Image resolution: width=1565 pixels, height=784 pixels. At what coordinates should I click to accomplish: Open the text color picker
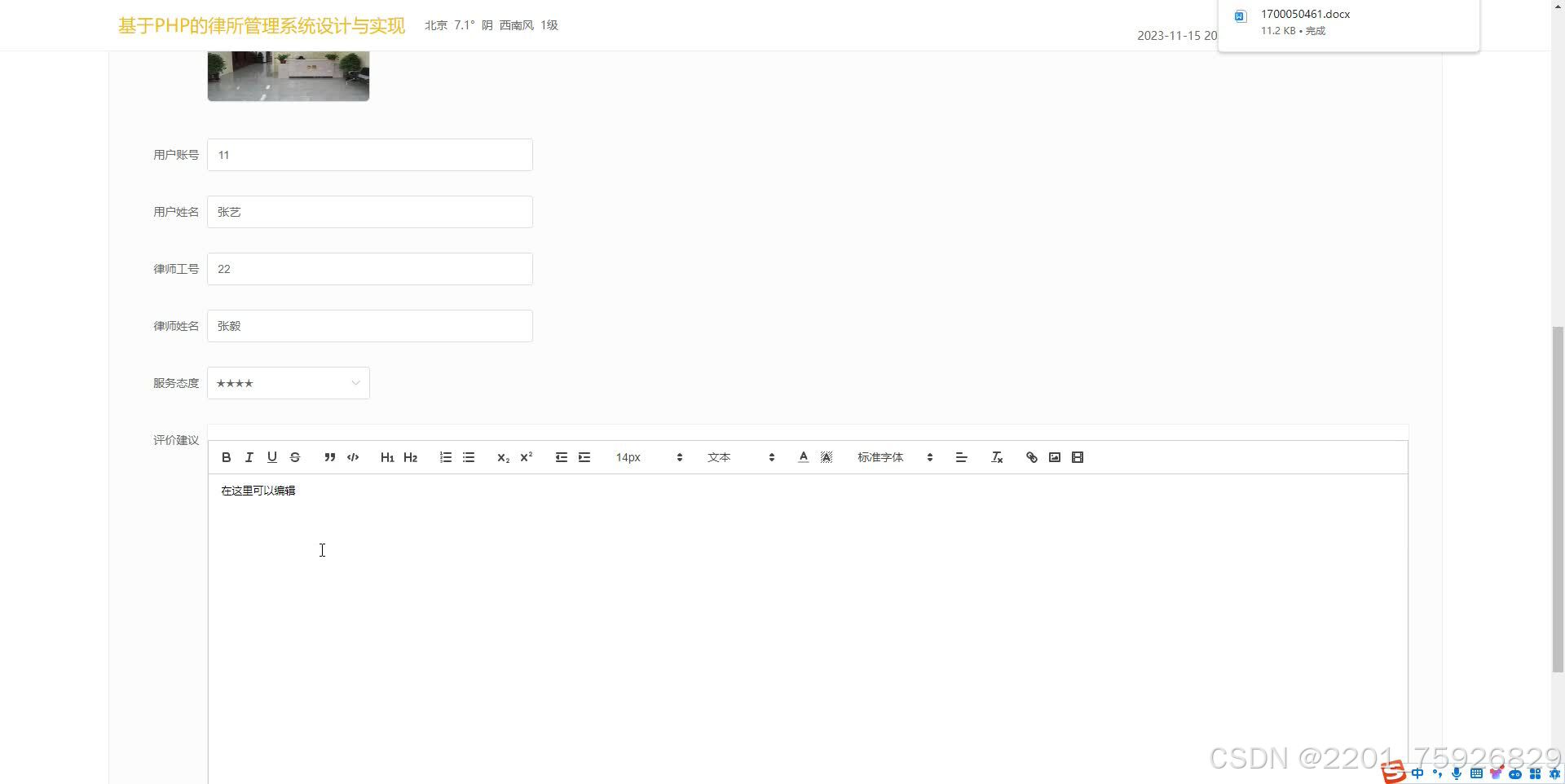click(x=804, y=457)
